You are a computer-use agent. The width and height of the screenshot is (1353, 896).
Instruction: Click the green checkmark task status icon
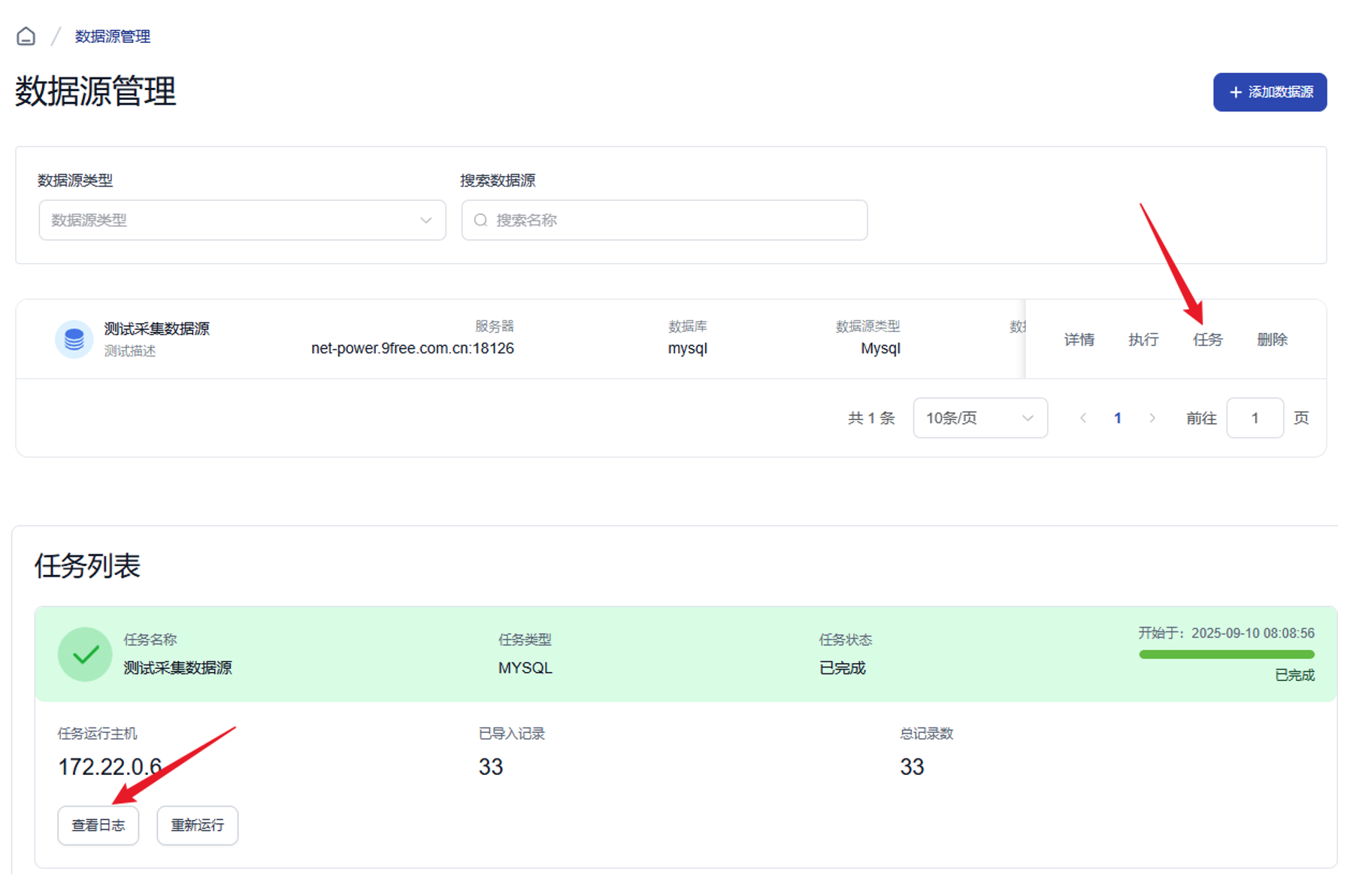tap(85, 655)
